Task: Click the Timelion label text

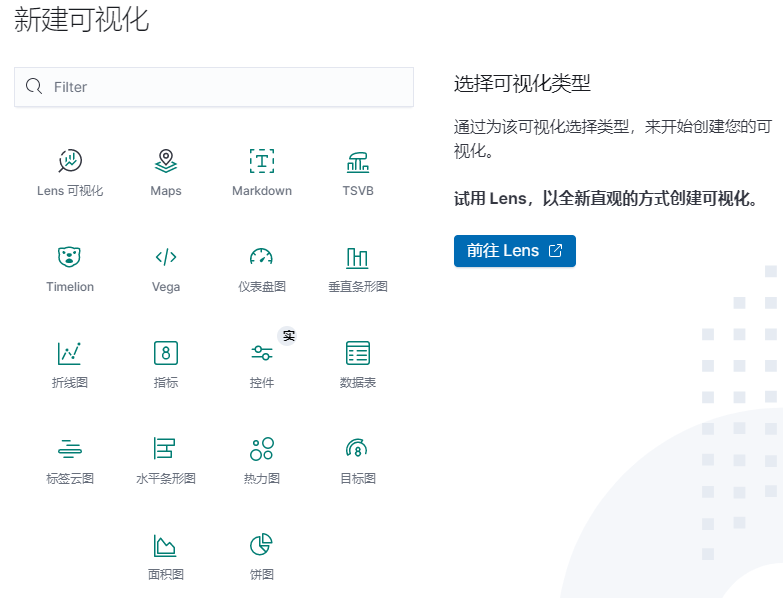Action: click(x=70, y=287)
